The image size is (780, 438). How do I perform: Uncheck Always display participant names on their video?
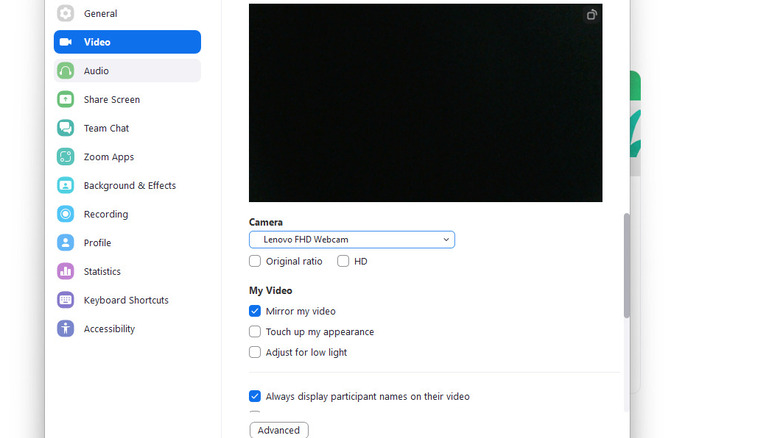(x=255, y=396)
